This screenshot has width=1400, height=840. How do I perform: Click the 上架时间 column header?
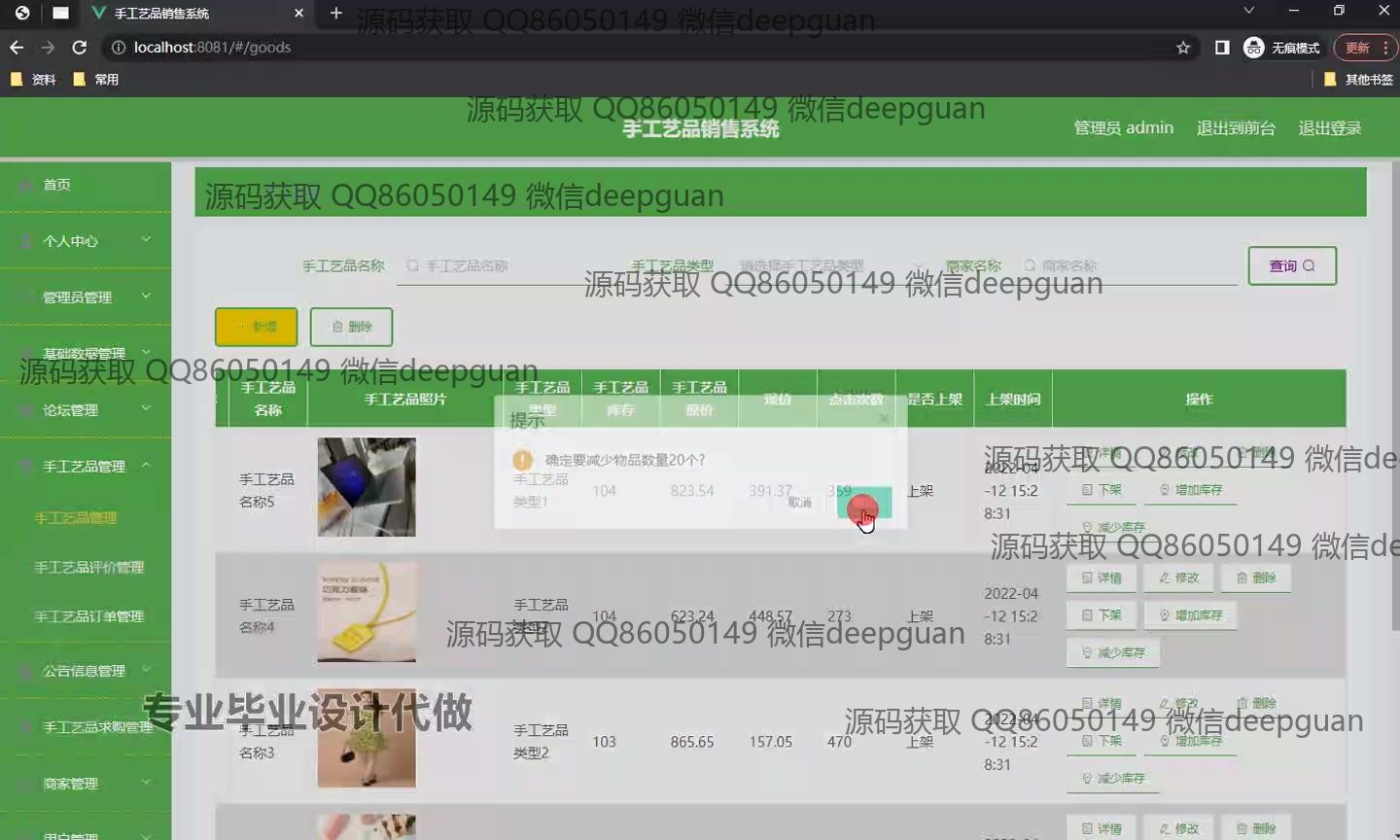pos(1013,399)
